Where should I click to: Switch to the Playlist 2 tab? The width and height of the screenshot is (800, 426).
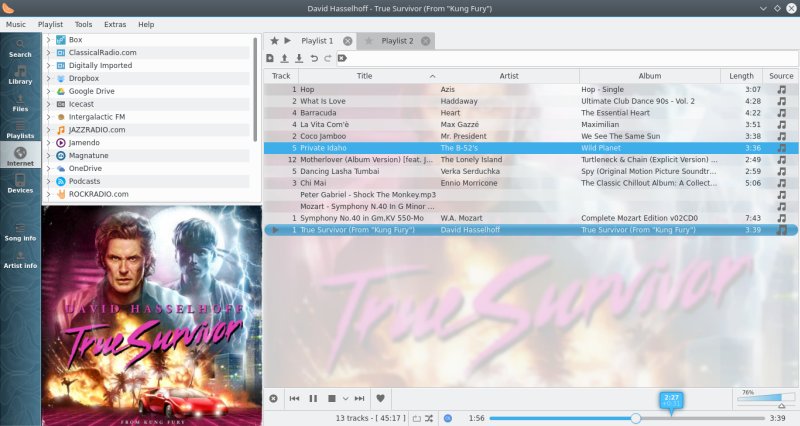click(397, 41)
